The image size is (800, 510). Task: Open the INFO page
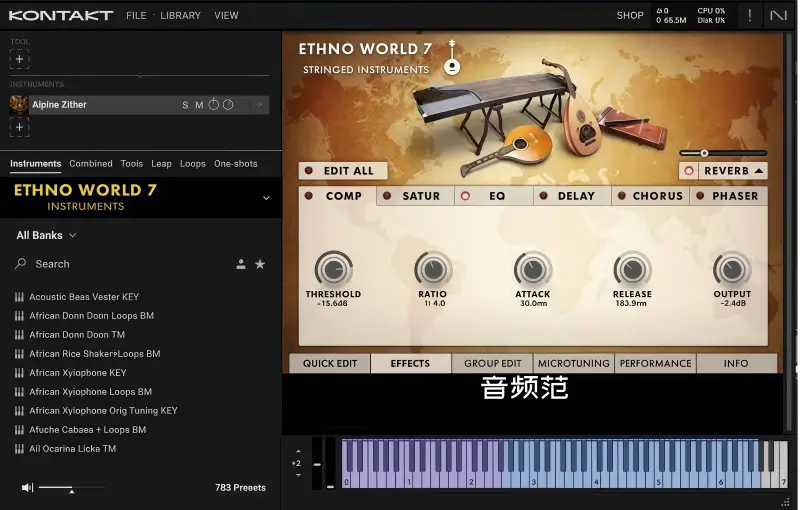[736, 364]
